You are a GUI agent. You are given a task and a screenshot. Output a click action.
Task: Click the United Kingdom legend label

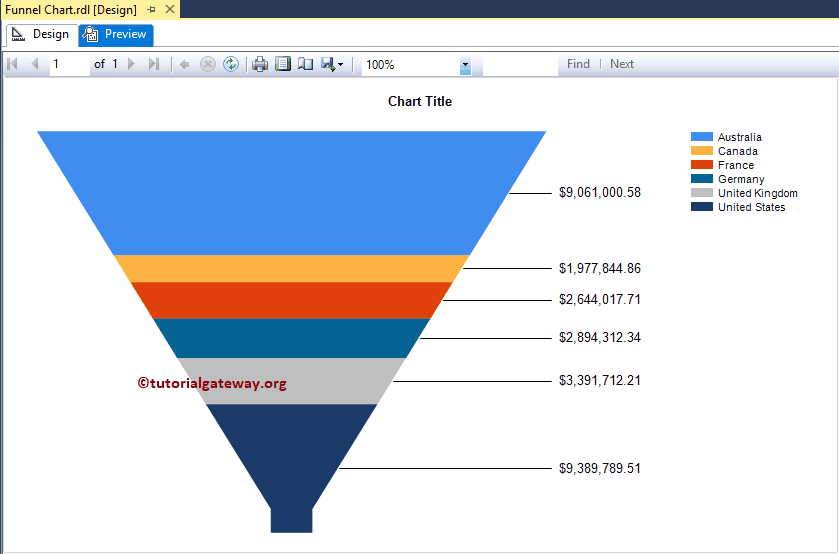(758, 193)
